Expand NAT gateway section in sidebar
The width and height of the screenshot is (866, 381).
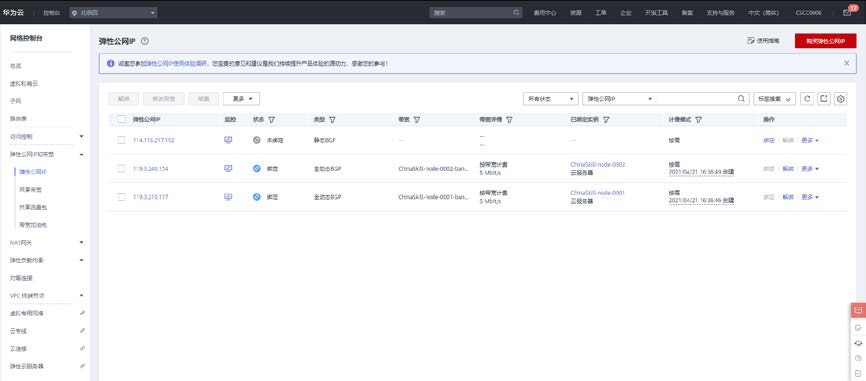[x=47, y=242]
